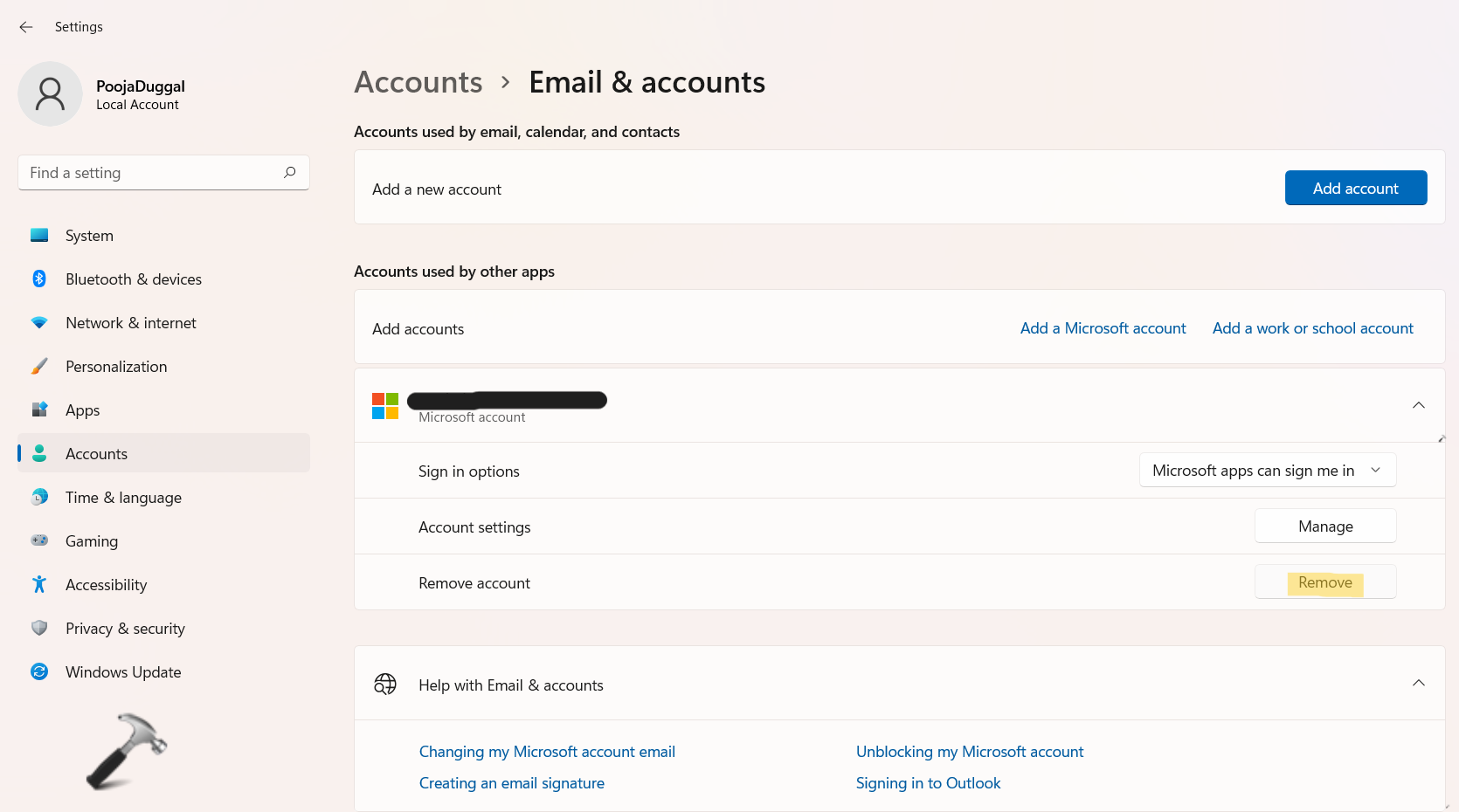1459x812 pixels.
Task: Open Gaming settings in sidebar
Action: click(92, 541)
